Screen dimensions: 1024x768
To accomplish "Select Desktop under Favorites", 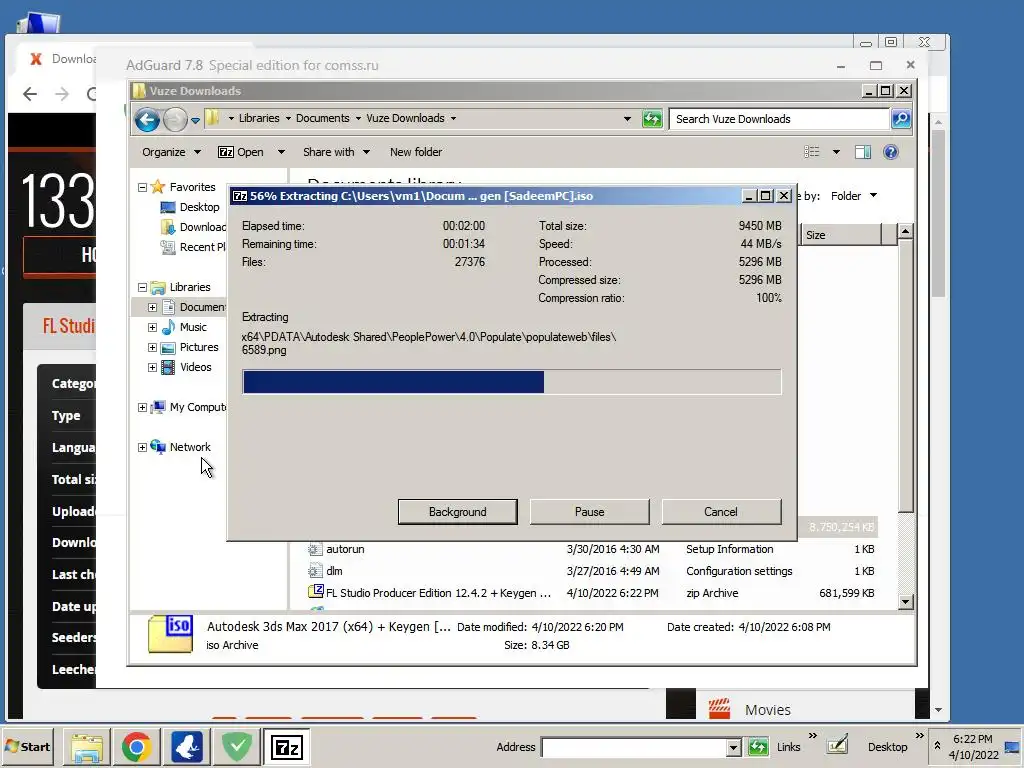I will coord(199,207).
